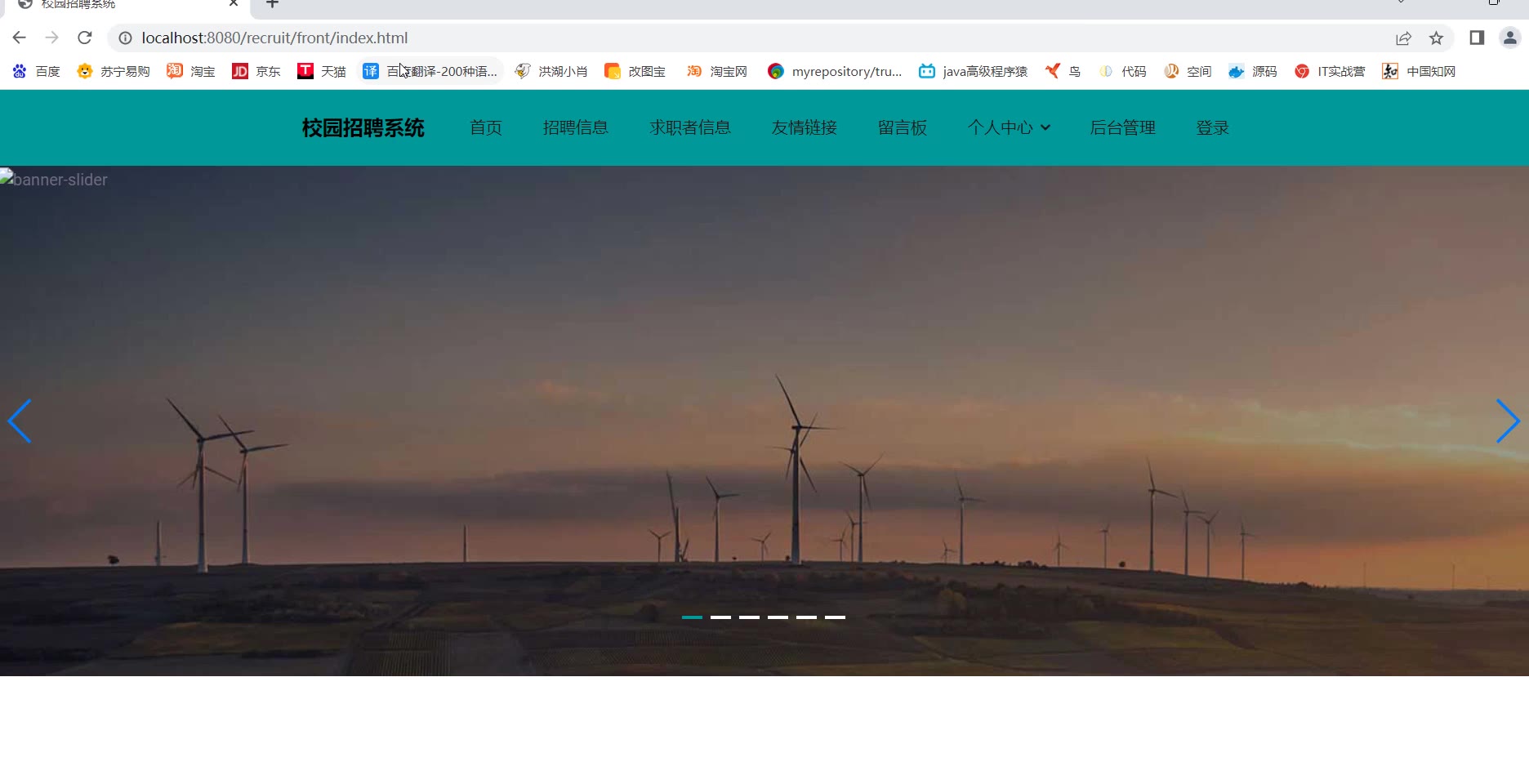
Task: Open the 淘宝网 bookmark
Action: (716, 71)
